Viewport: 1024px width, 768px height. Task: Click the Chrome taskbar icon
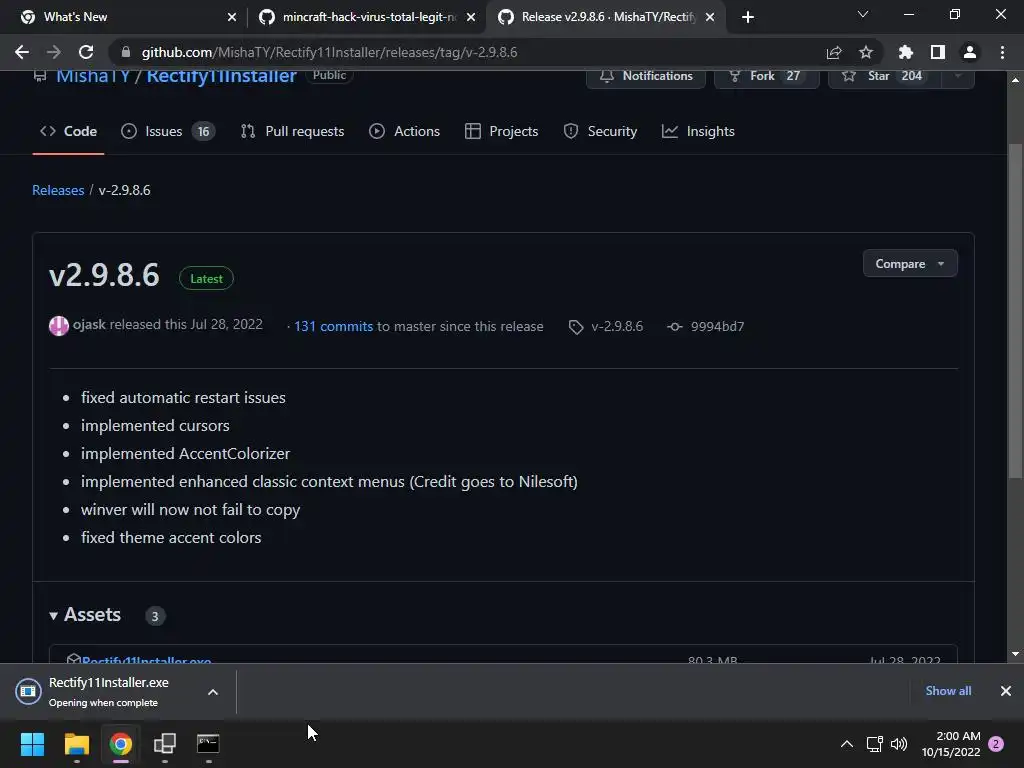[120, 744]
